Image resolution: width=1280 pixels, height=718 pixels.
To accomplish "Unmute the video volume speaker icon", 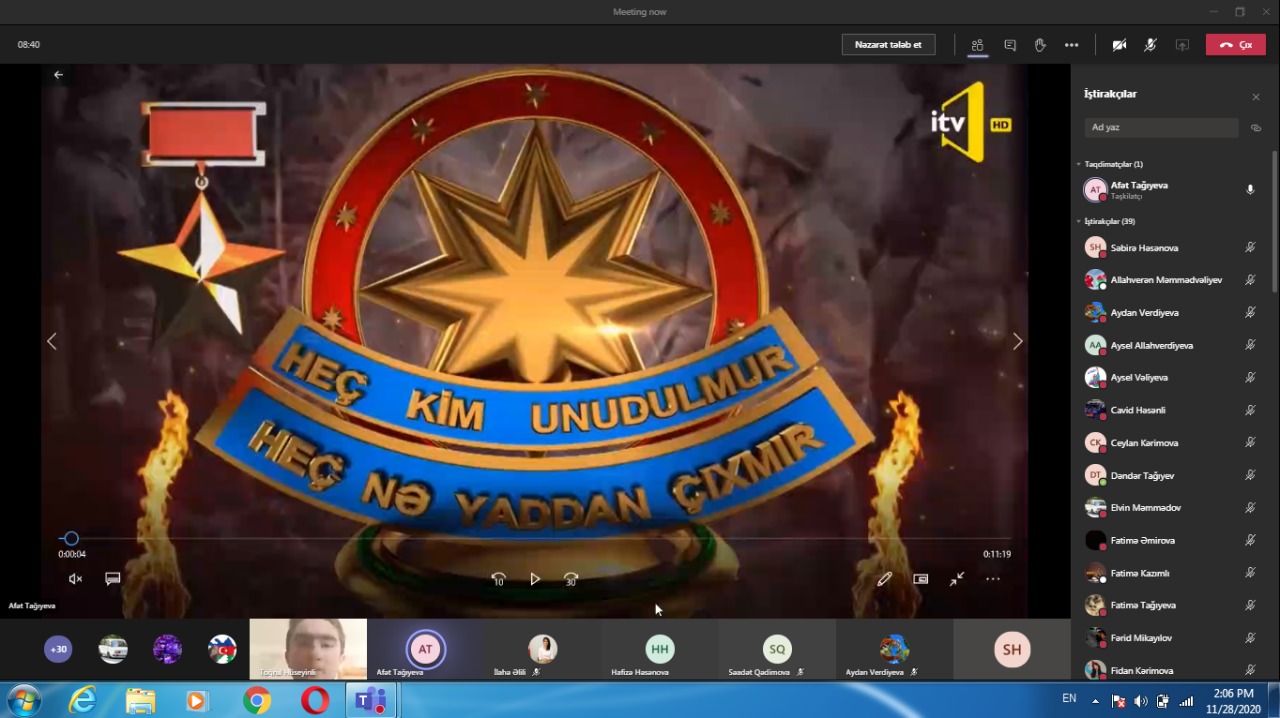I will coord(75,578).
